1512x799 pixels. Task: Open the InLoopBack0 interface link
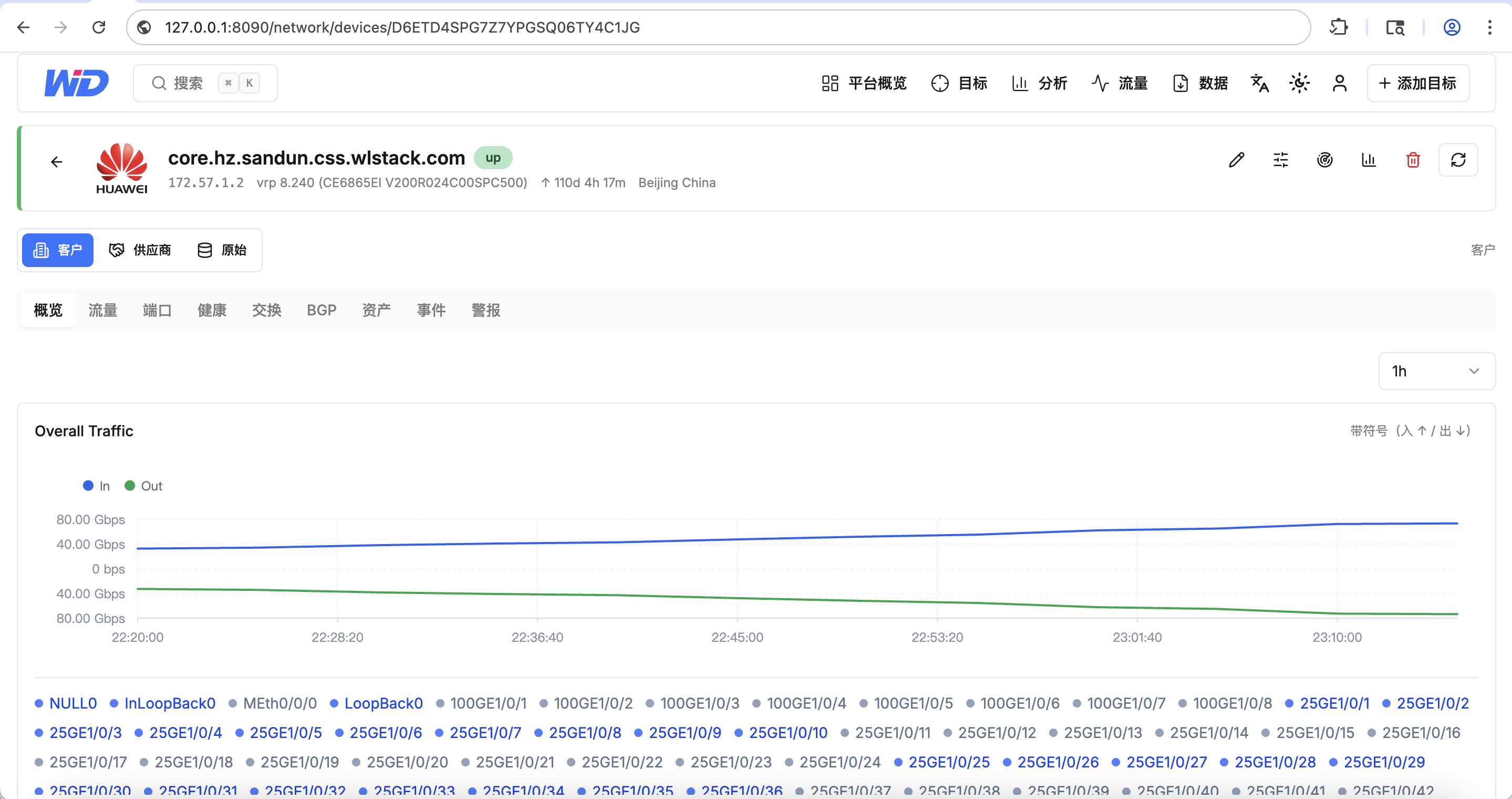(162, 703)
